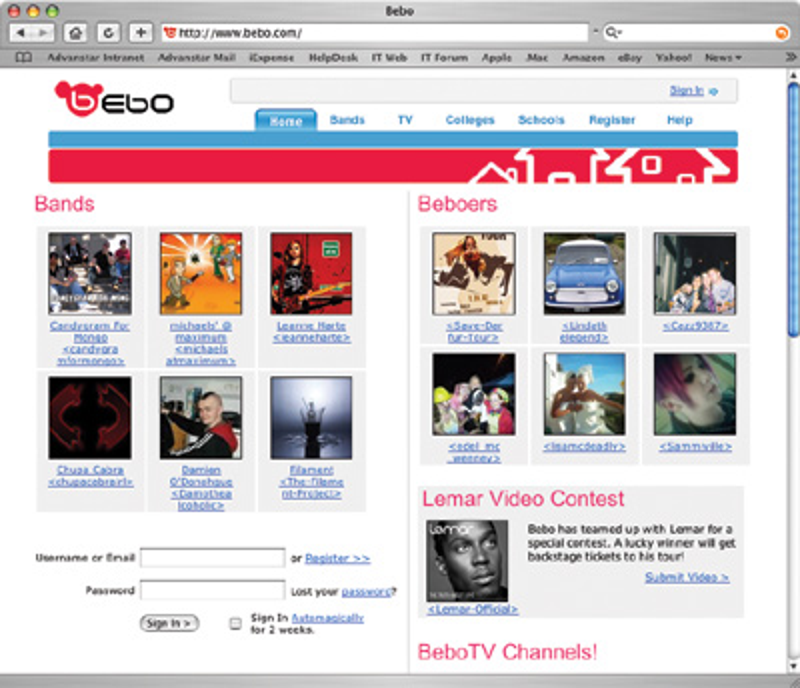The image size is (800, 688).
Task: Enable Sign In Automagically checkbox
Action: 235,624
